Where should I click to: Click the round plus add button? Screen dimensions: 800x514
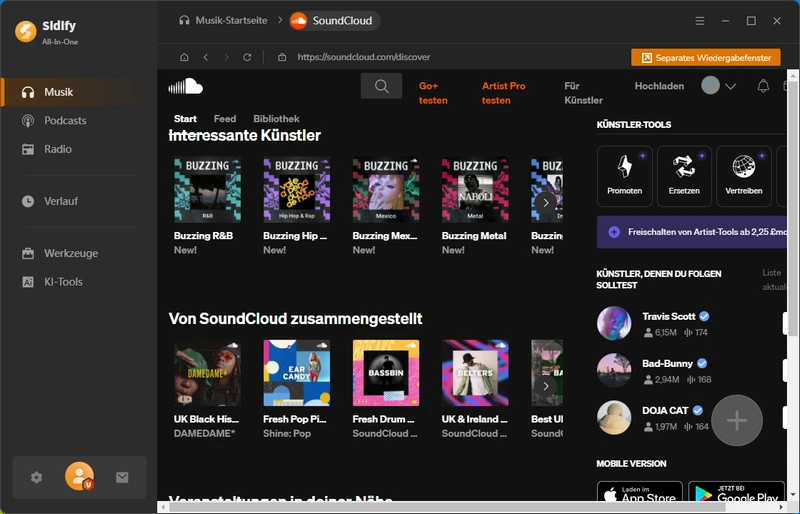pos(737,421)
